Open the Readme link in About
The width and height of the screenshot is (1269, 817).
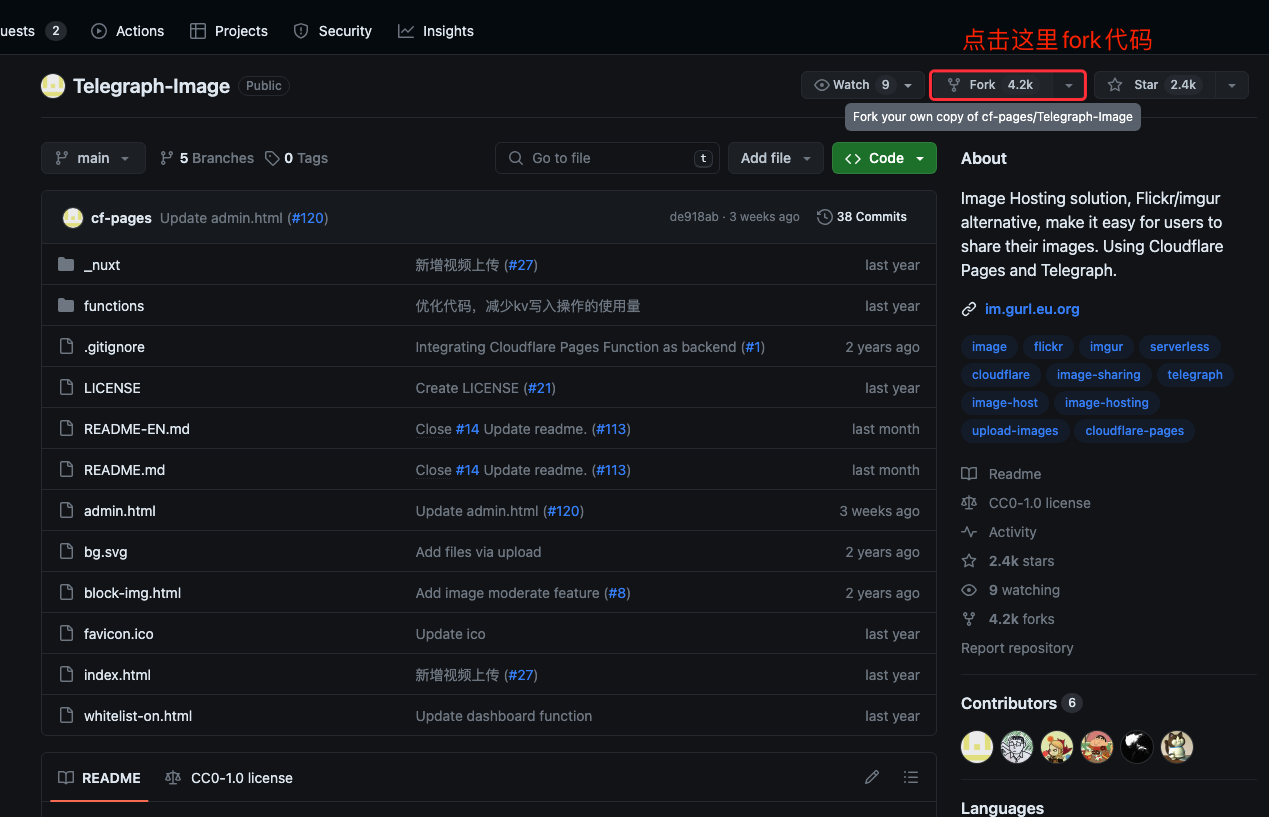pyautogui.click(x=1001, y=474)
